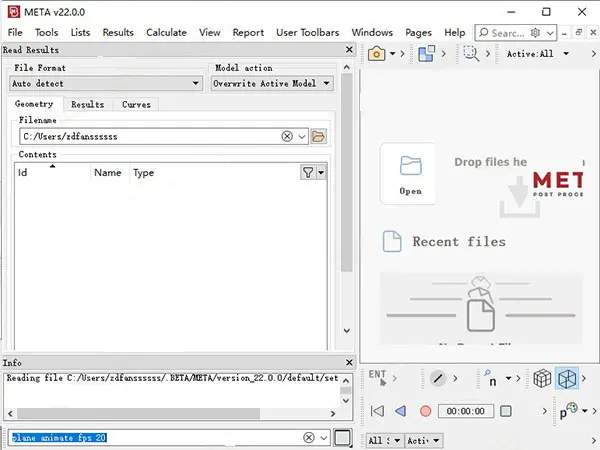Open the All dropdown in bottom toolbar
The image size is (600, 450).
pyautogui.click(x=384, y=441)
